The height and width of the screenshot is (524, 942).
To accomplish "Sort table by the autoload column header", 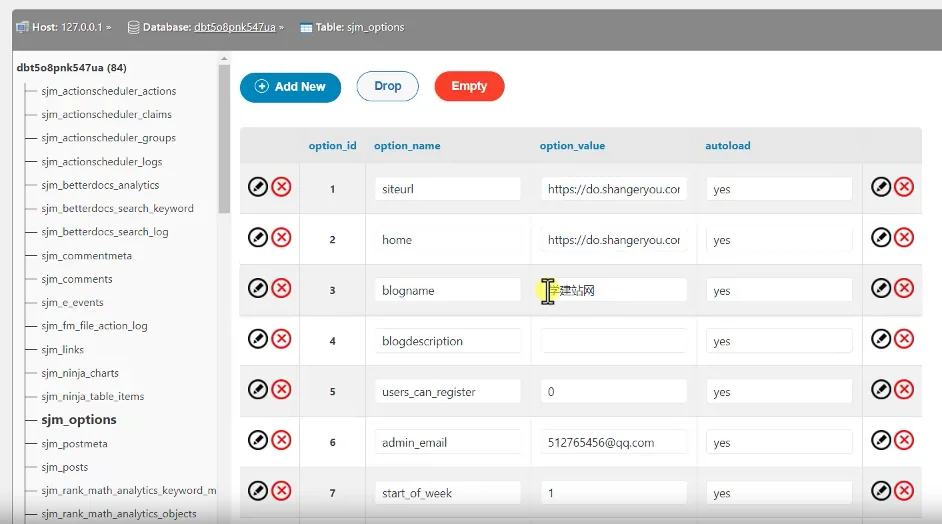I will [x=727, y=145].
